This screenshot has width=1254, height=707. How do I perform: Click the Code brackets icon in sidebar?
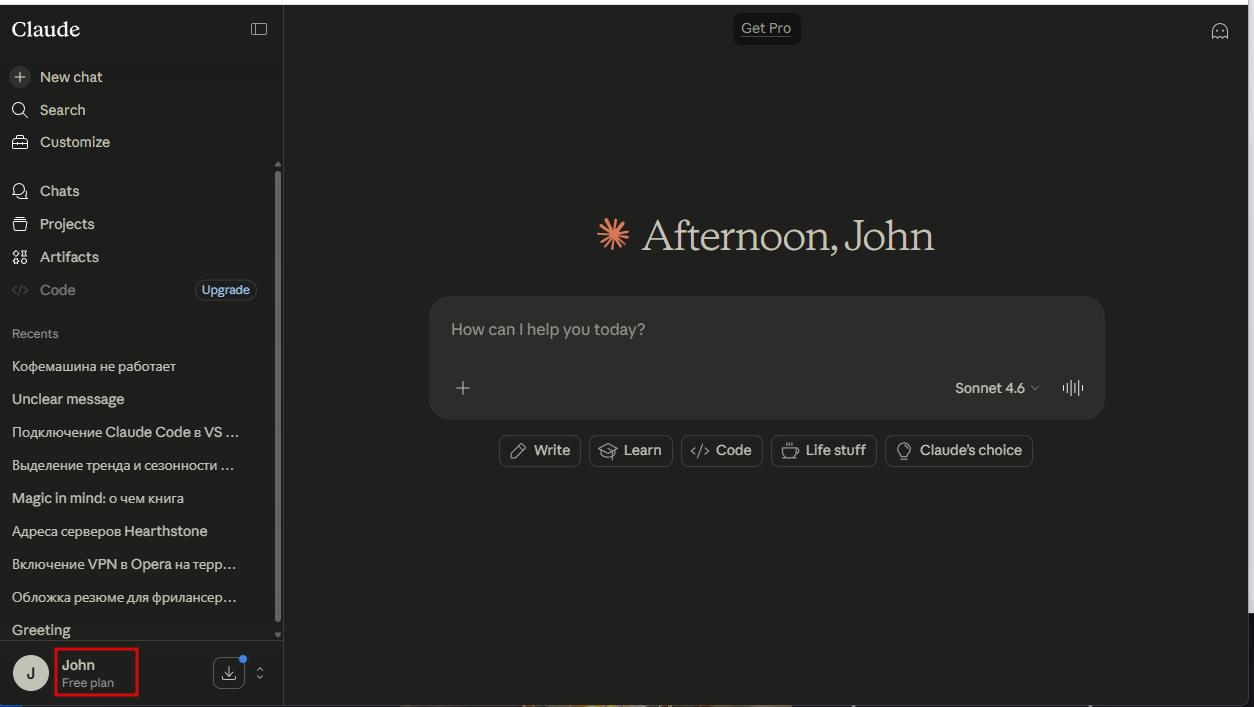tap(20, 290)
